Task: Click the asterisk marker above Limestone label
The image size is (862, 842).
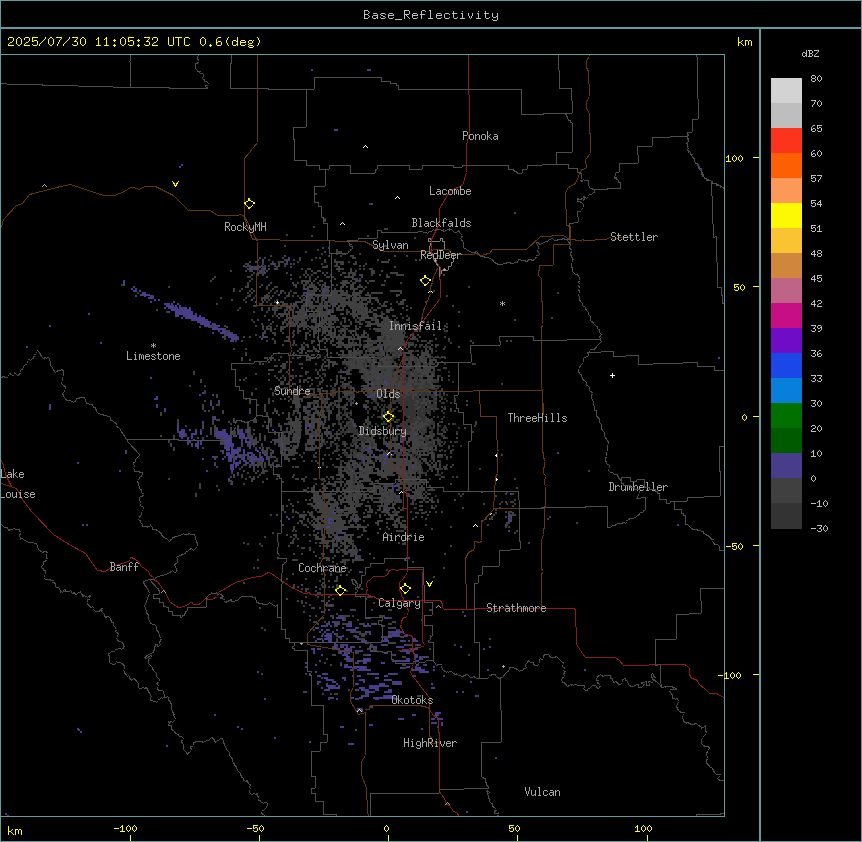Action: [x=153, y=346]
